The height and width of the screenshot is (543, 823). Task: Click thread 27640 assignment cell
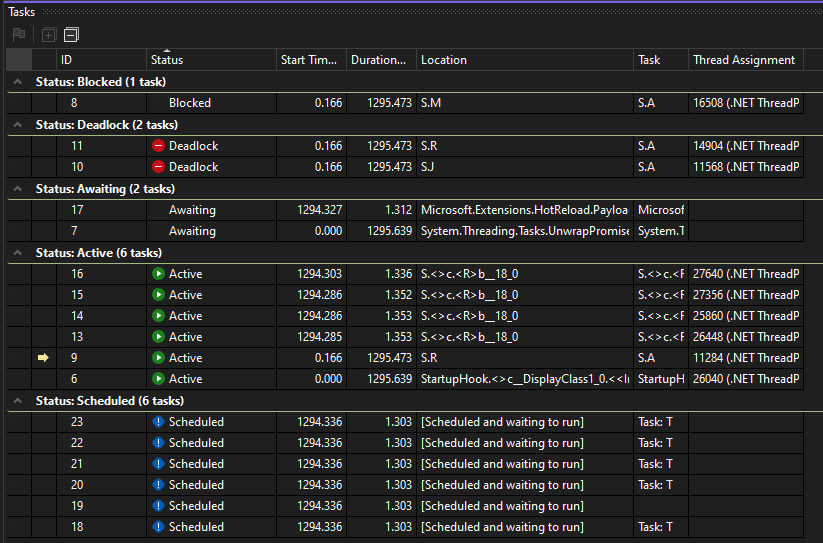746,274
